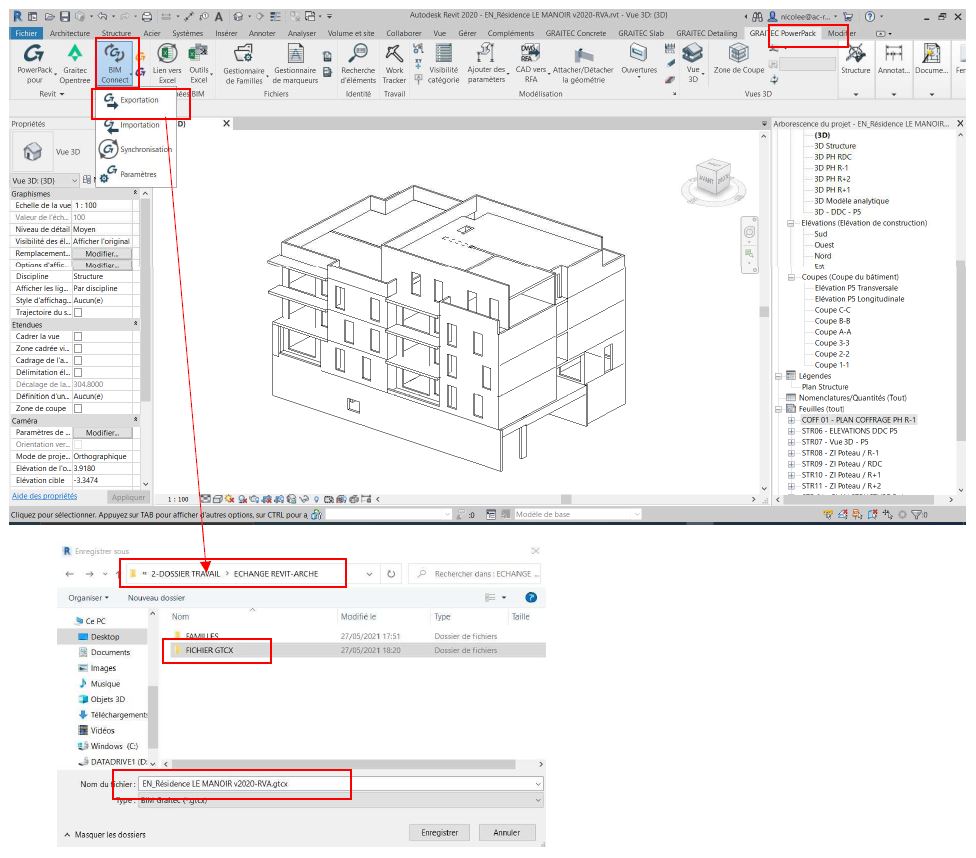
Task: Toggle Zone cadrée visible checkbox
Action: [x=78, y=349]
